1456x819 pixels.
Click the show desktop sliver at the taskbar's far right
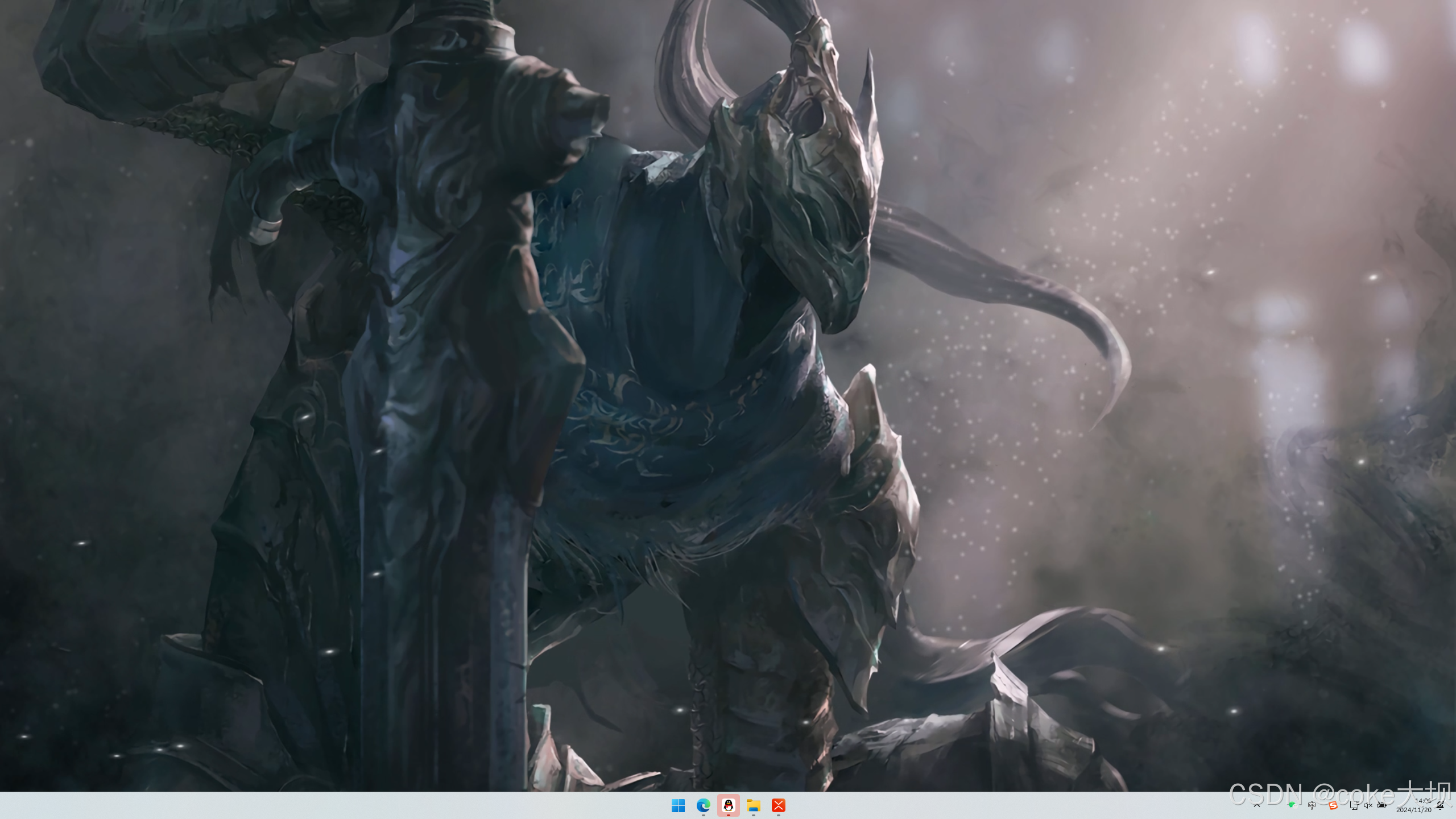pos(1454,805)
